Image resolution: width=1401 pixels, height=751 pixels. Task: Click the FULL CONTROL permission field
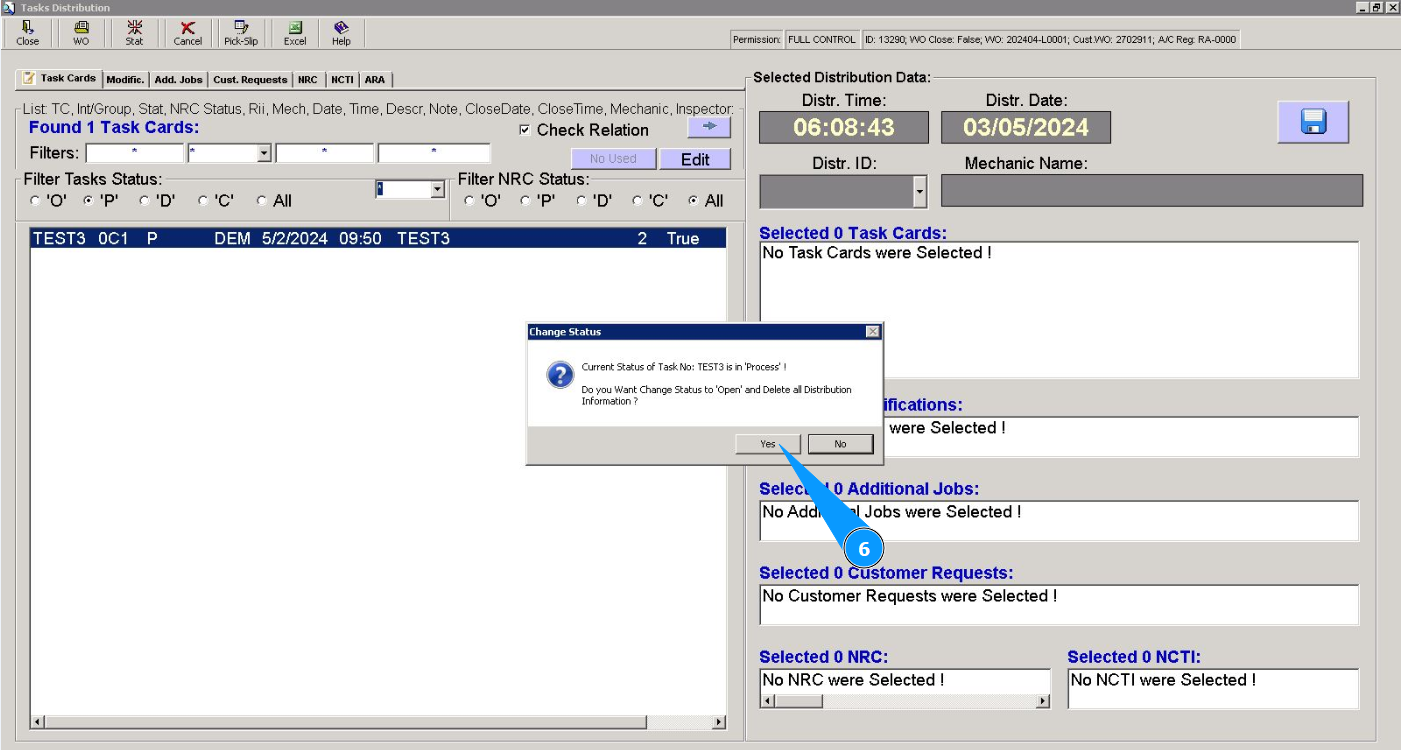(x=822, y=40)
